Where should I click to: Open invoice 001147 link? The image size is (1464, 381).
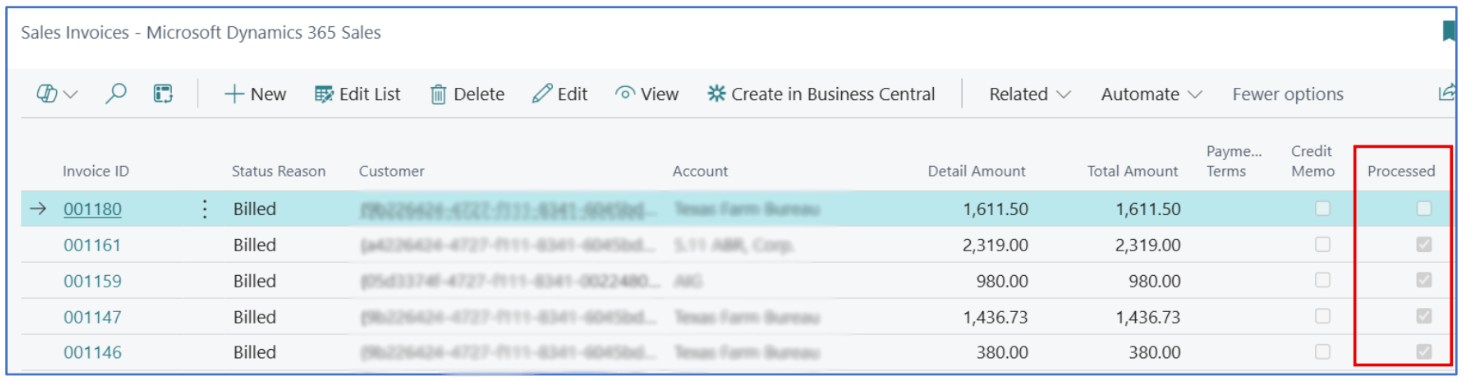93,317
